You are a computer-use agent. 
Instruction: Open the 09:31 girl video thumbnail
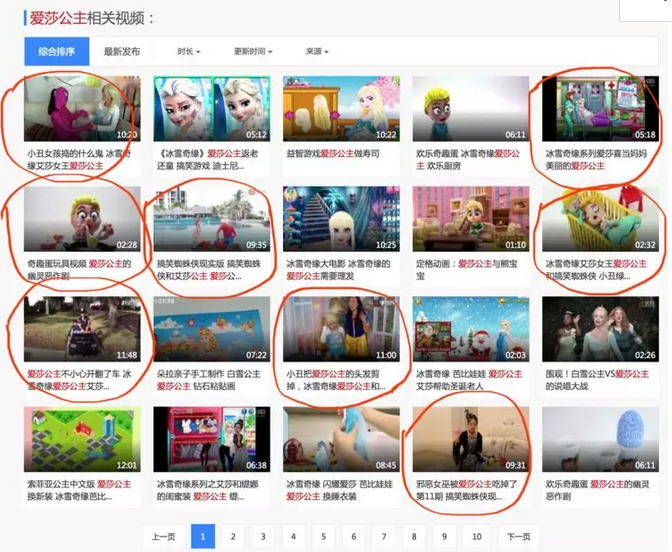coord(471,439)
